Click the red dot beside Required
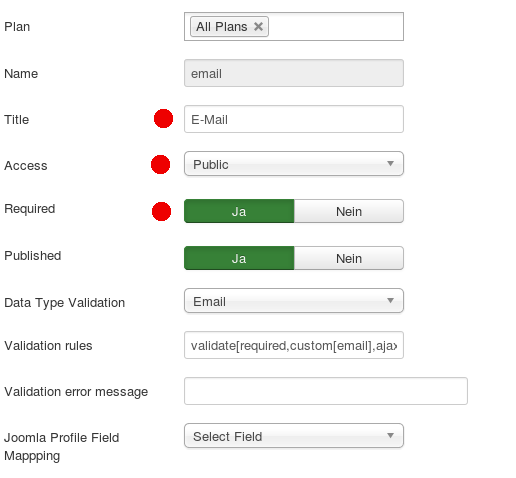This screenshot has height=478, width=516. pyautogui.click(x=161, y=211)
